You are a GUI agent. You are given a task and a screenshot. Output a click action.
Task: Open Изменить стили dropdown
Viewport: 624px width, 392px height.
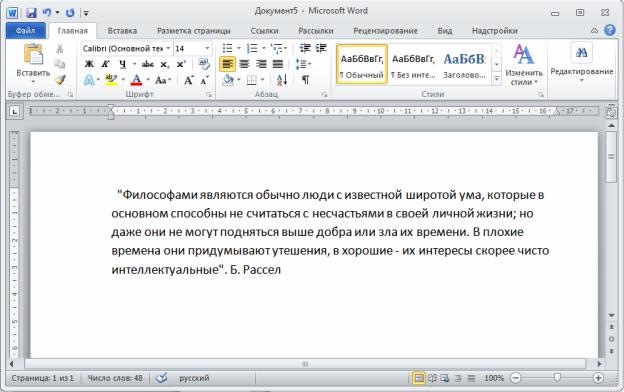524,64
